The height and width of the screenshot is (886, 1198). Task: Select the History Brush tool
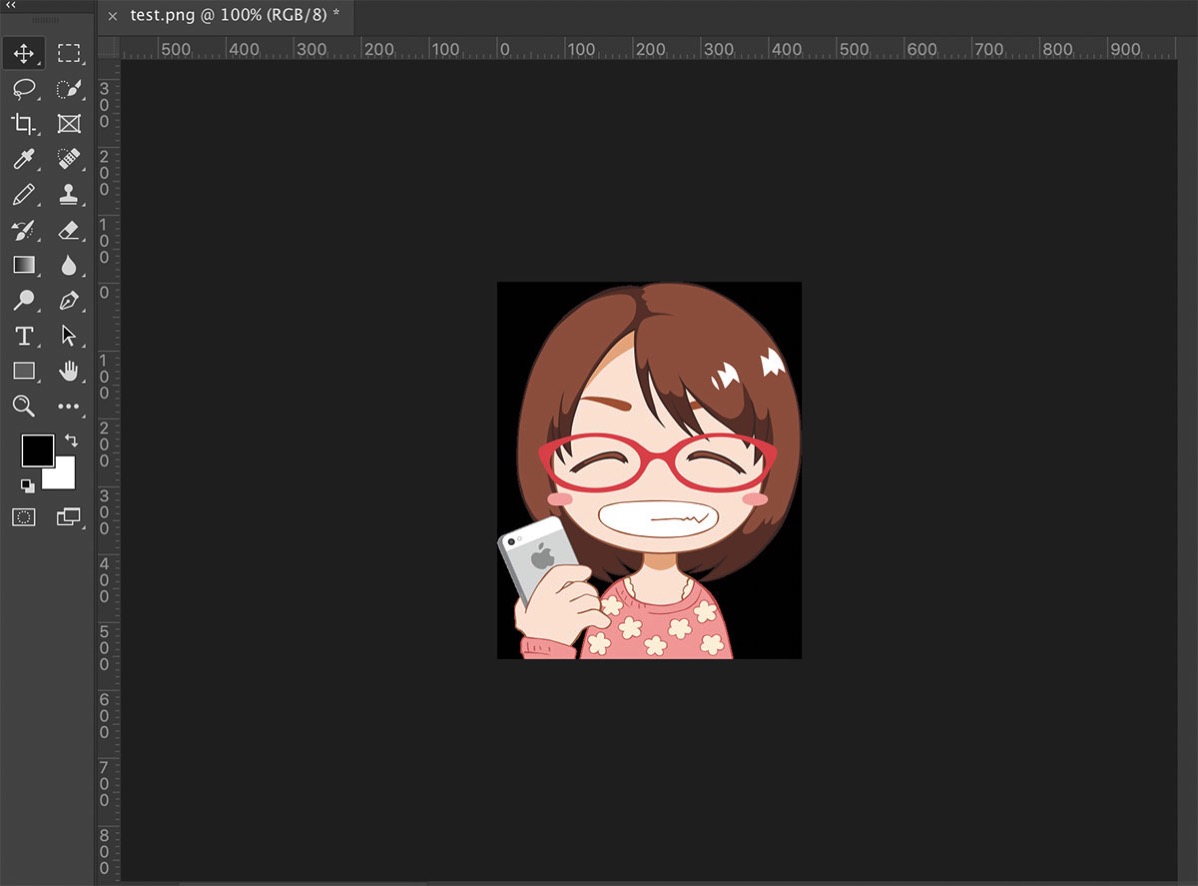coord(24,230)
